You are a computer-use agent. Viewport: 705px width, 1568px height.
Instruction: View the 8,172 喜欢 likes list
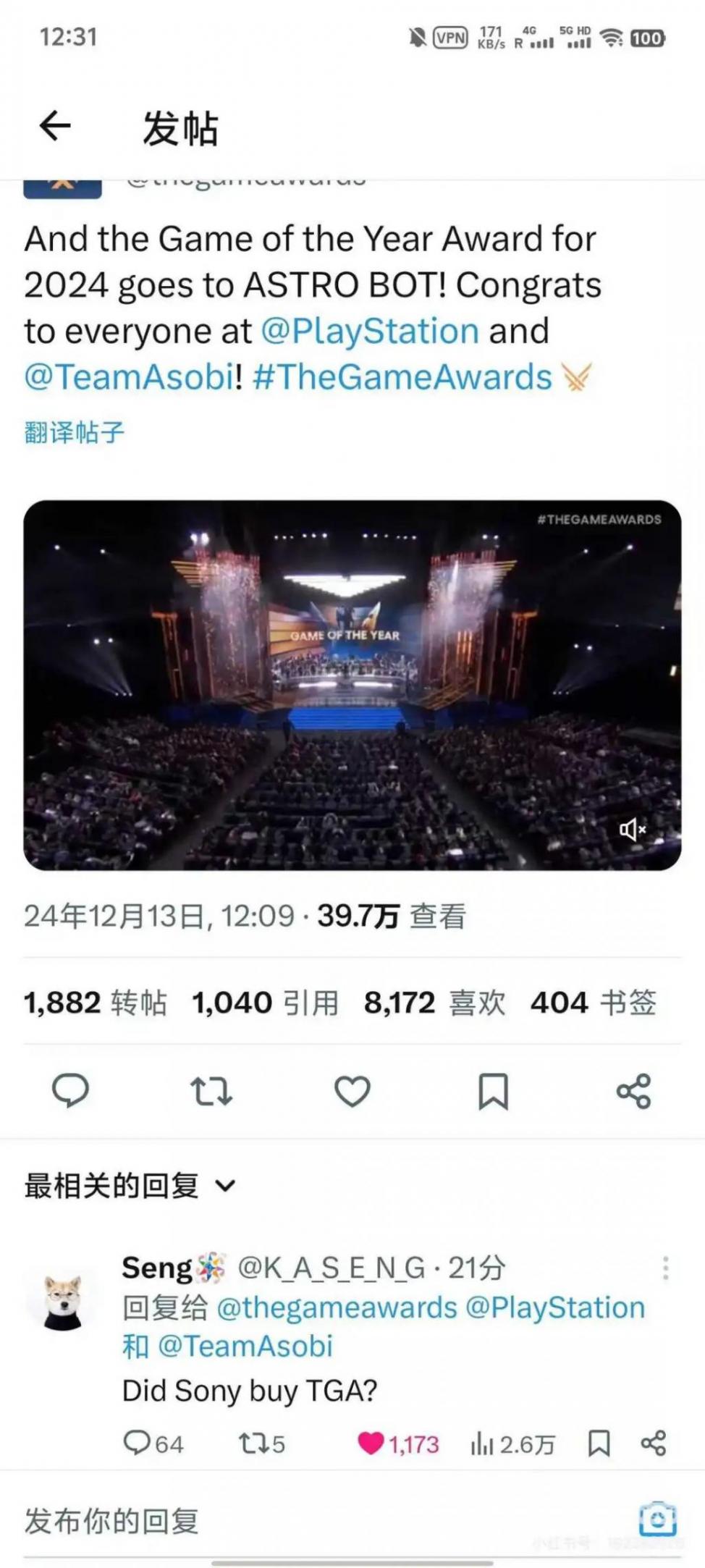[x=435, y=1003]
